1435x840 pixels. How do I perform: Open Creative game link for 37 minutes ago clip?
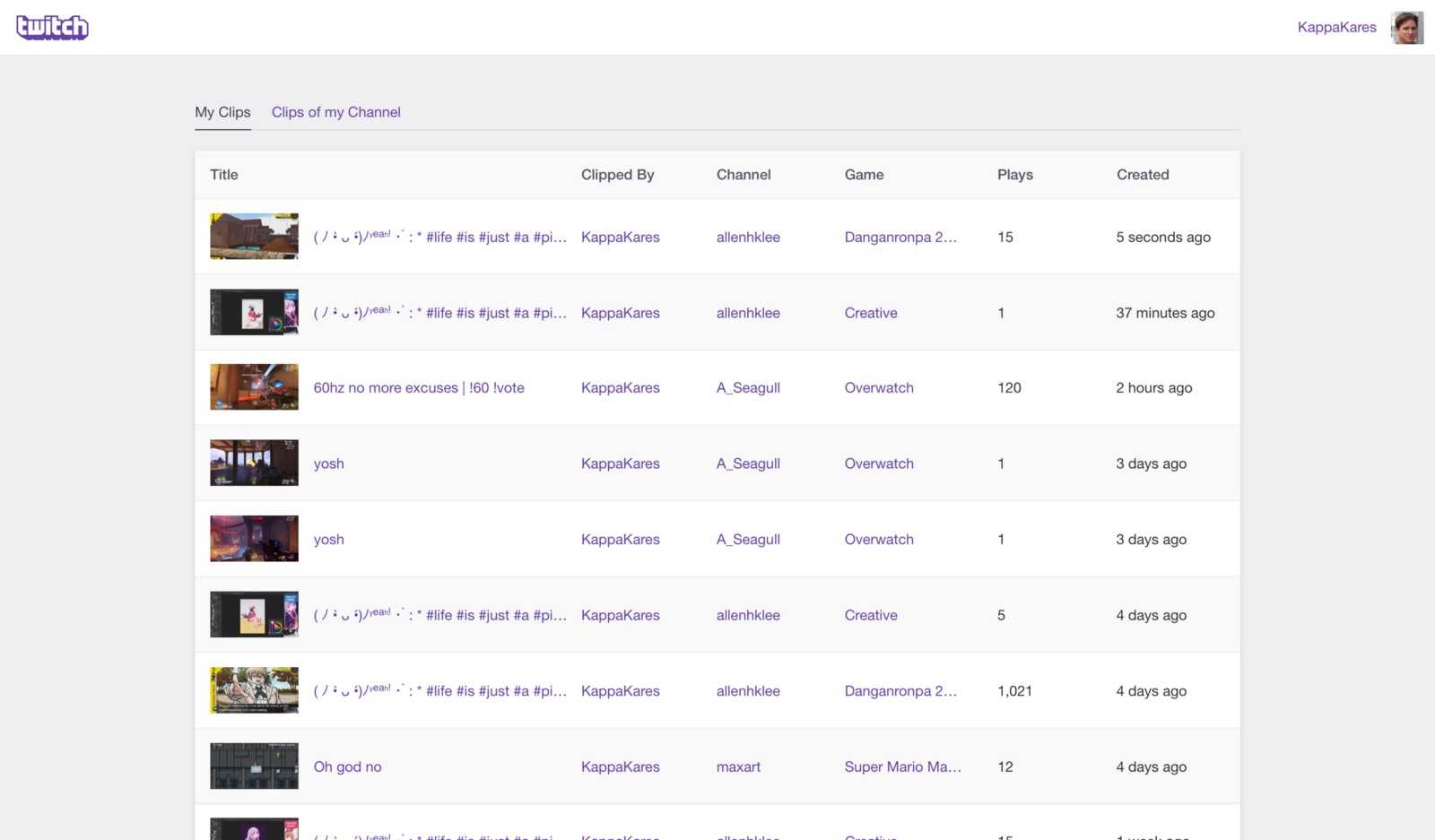point(871,313)
